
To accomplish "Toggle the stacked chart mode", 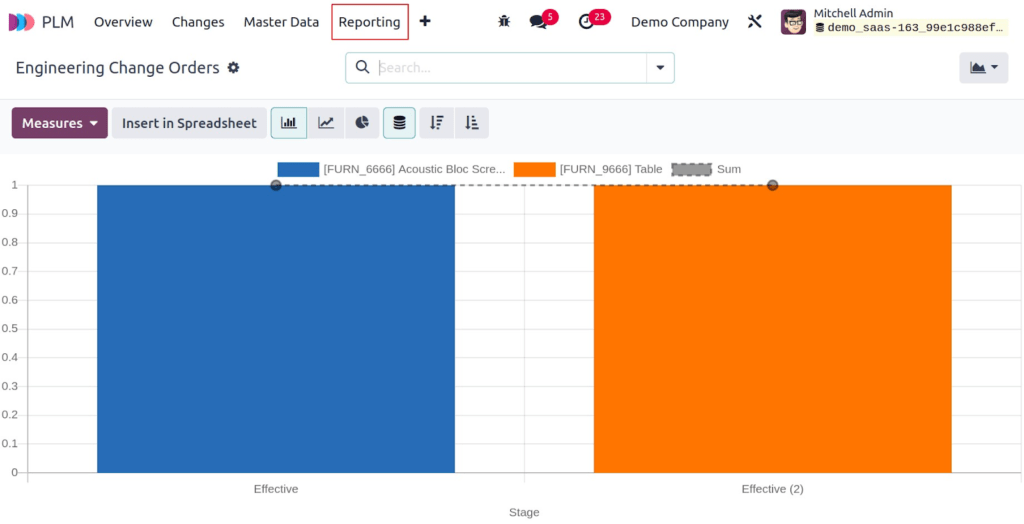I will (399, 123).
